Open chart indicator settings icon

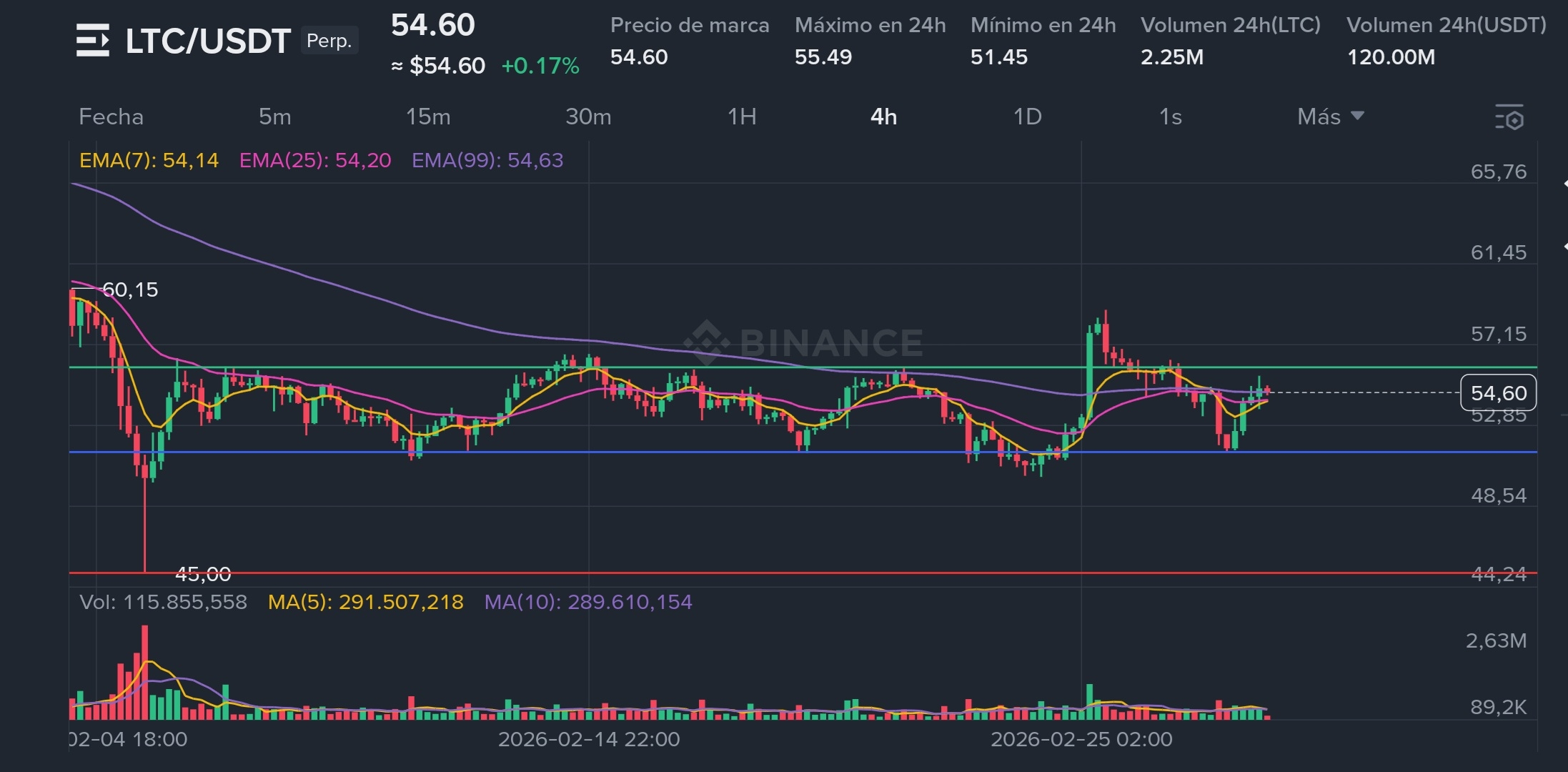[x=1509, y=117]
